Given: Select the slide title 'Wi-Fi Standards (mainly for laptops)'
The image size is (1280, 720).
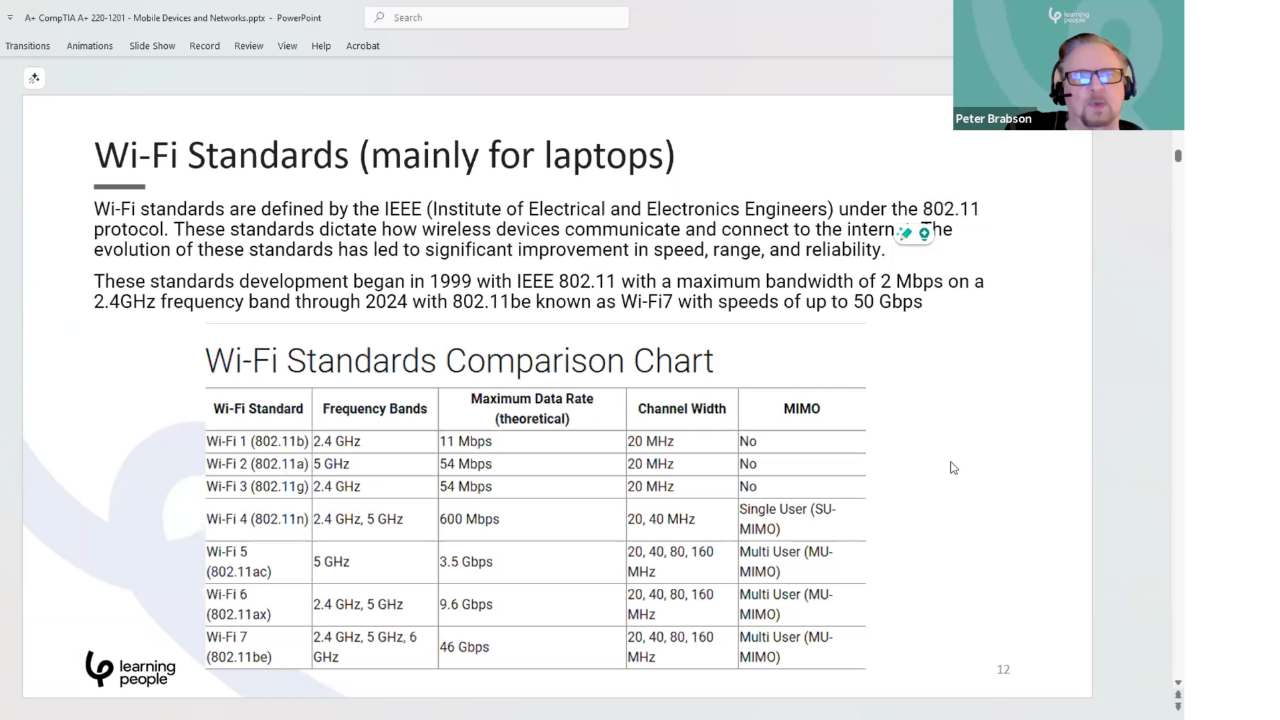Looking at the screenshot, I should tap(385, 156).
